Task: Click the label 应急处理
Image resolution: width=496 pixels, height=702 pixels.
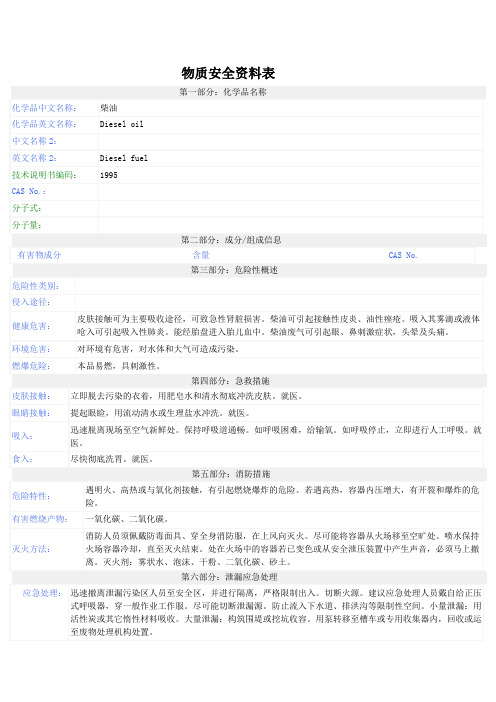Action: click(42, 594)
